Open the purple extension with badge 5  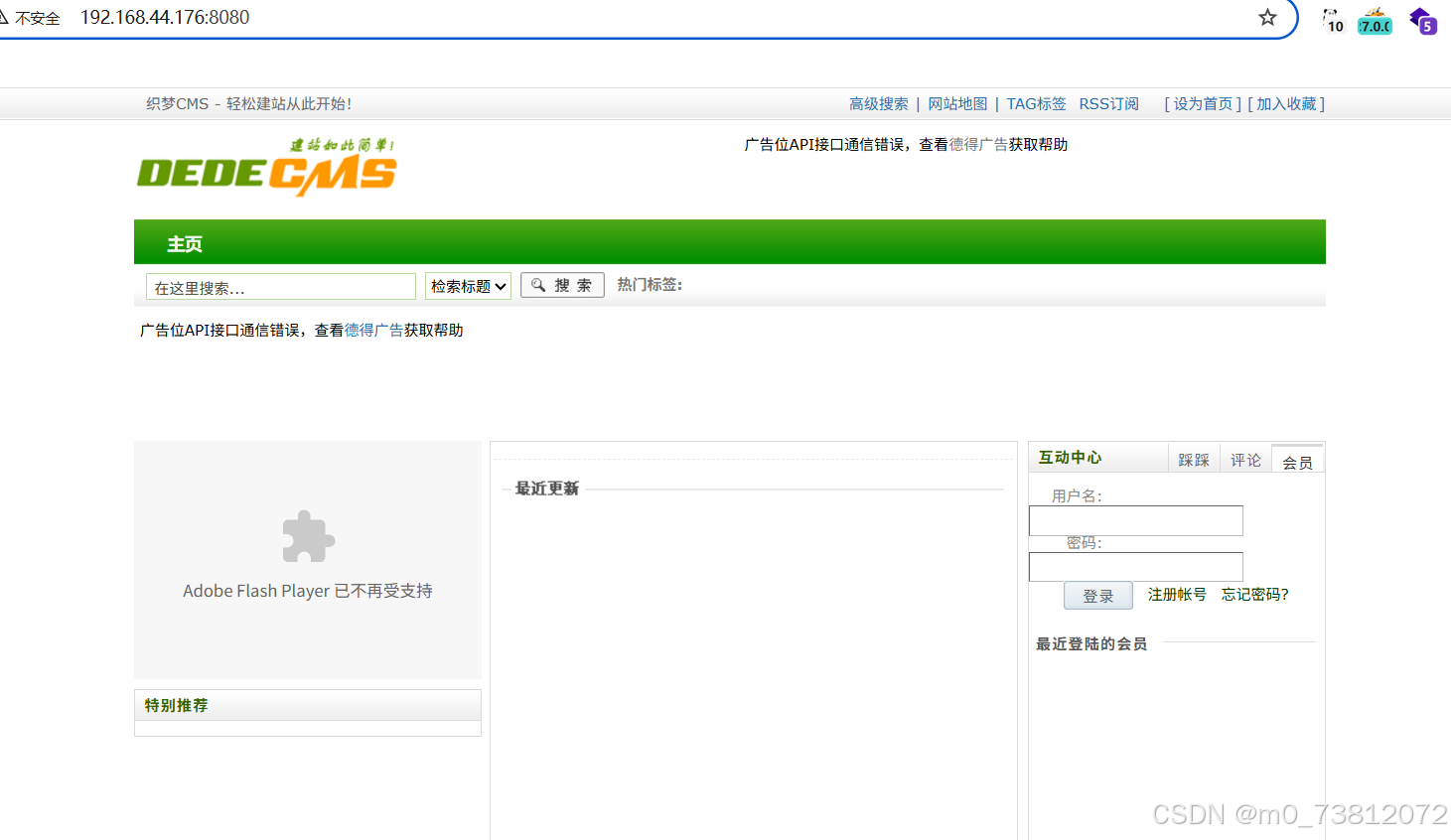point(1423,20)
